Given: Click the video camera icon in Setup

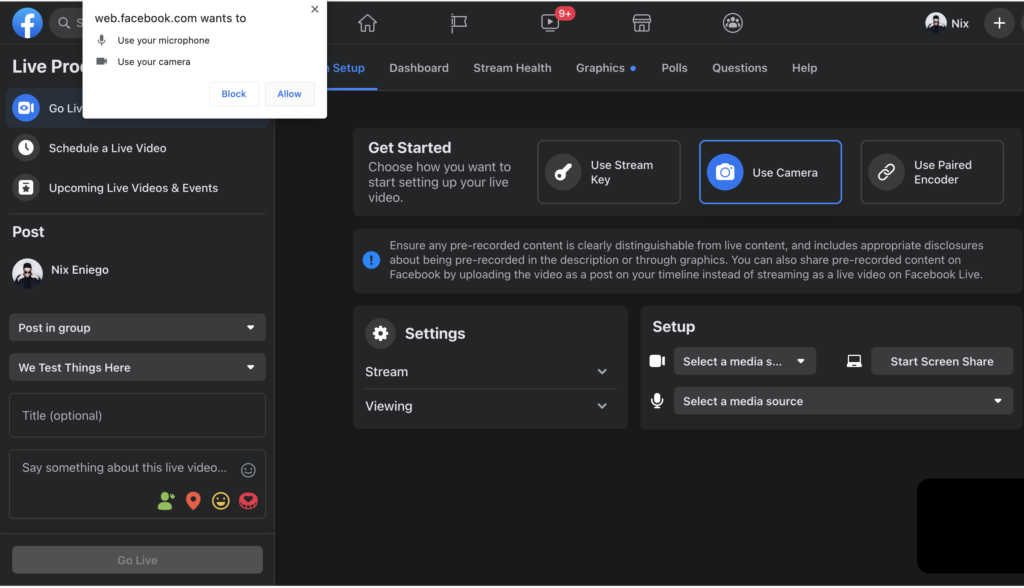Looking at the screenshot, I should 657,361.
